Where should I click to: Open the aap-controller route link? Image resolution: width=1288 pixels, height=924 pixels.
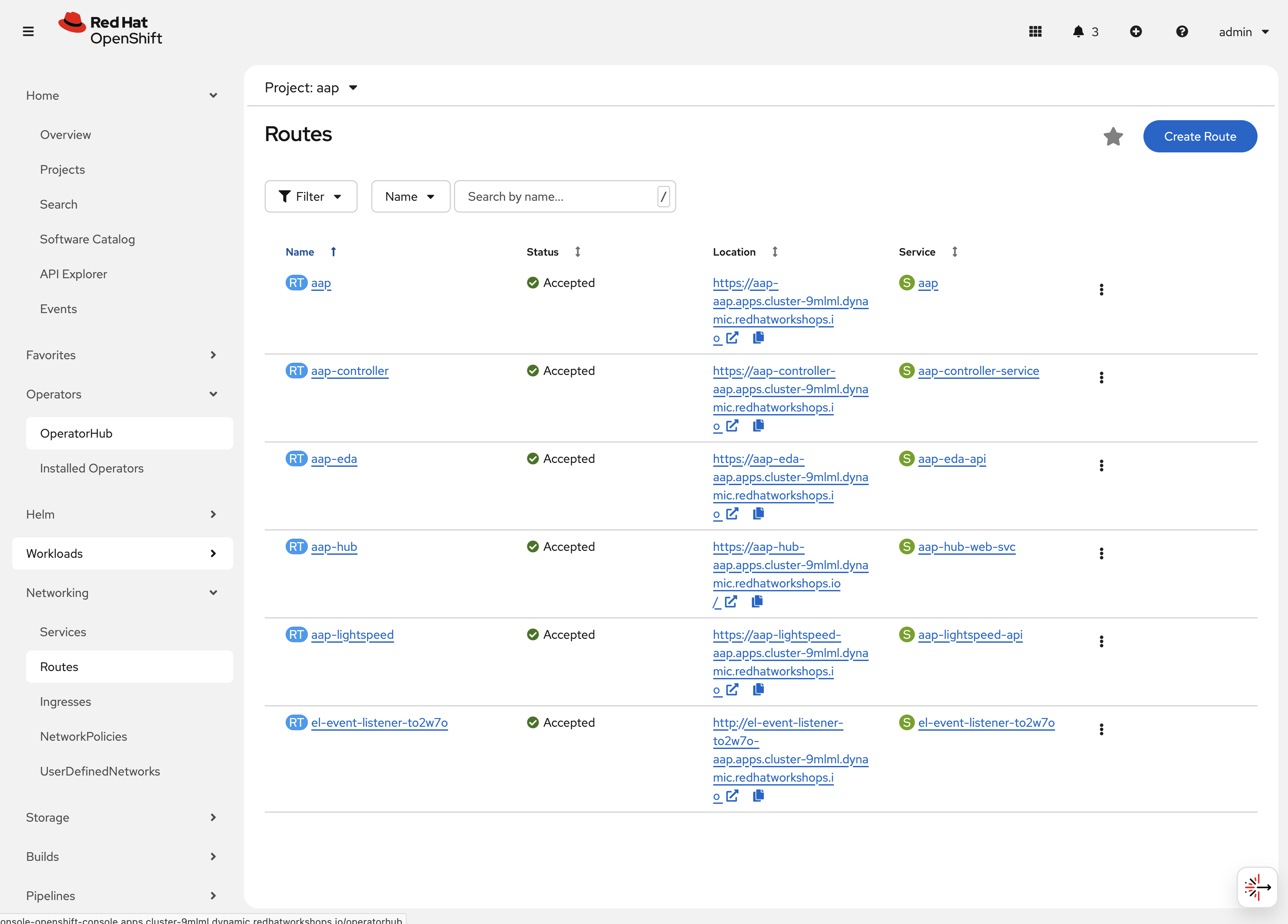pos(349,371)
